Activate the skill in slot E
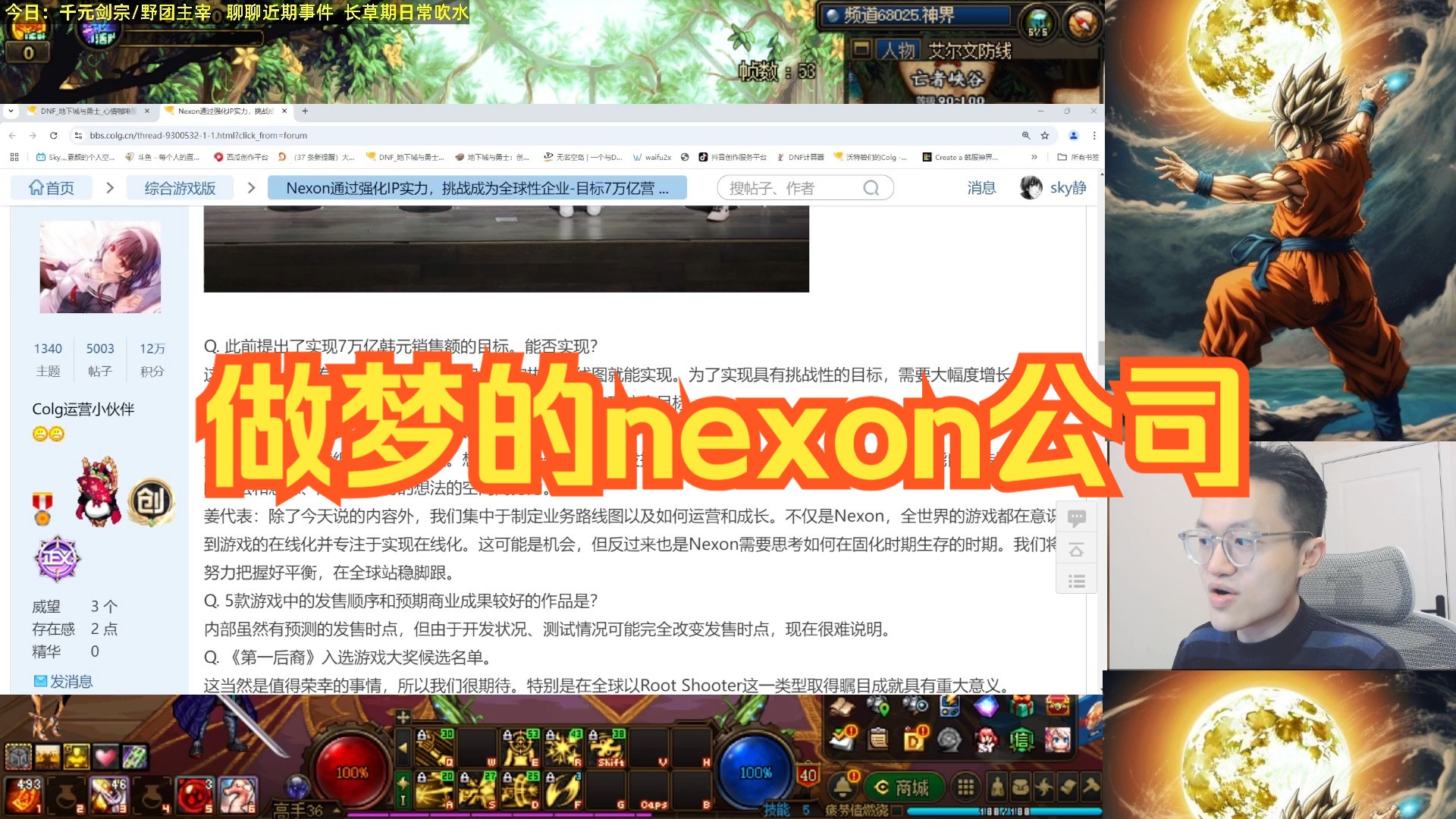 [x=520, y=748]
